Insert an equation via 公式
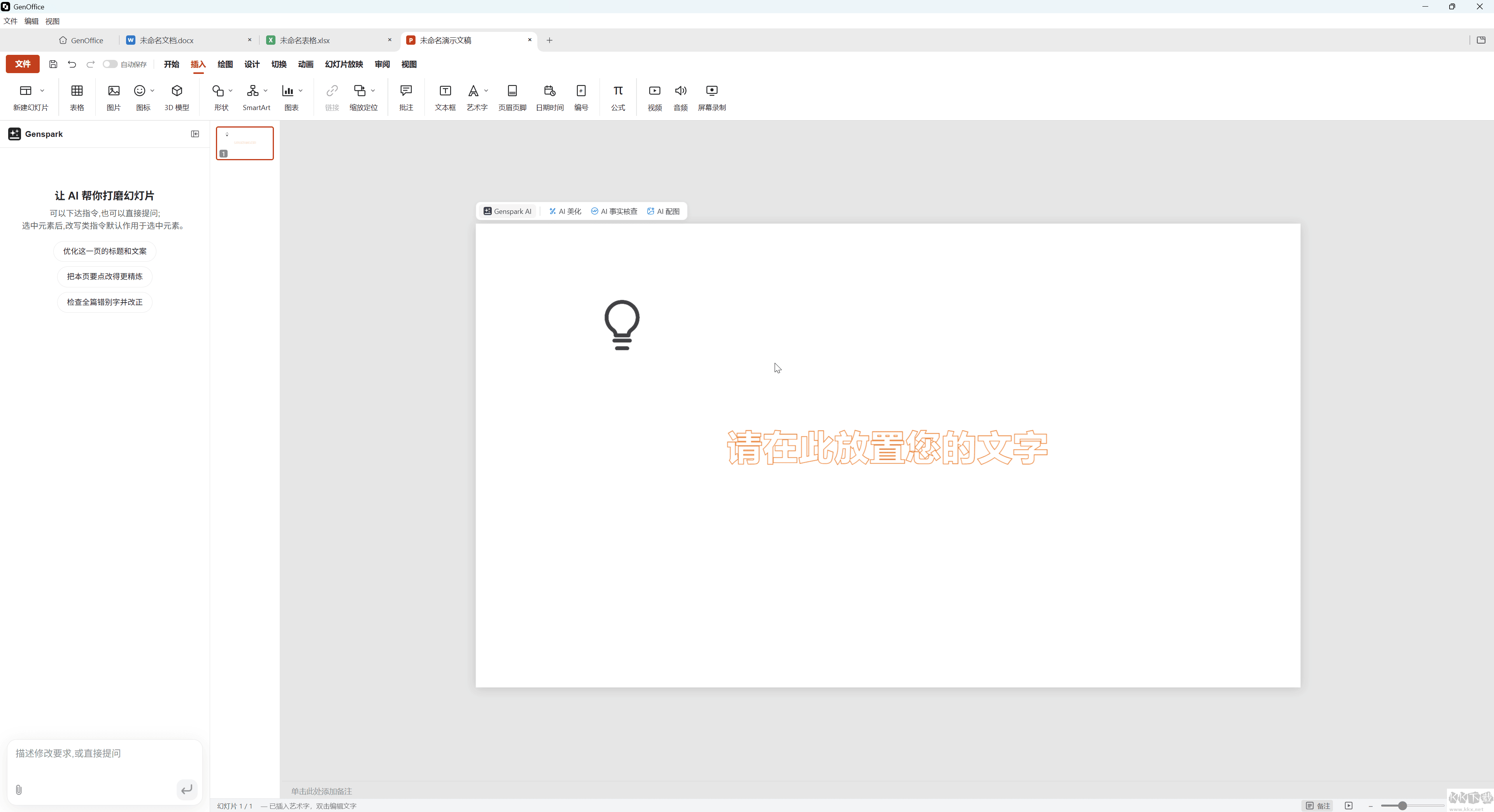The width and height of the screenshot is (1494, 812). tap(618, 97)
